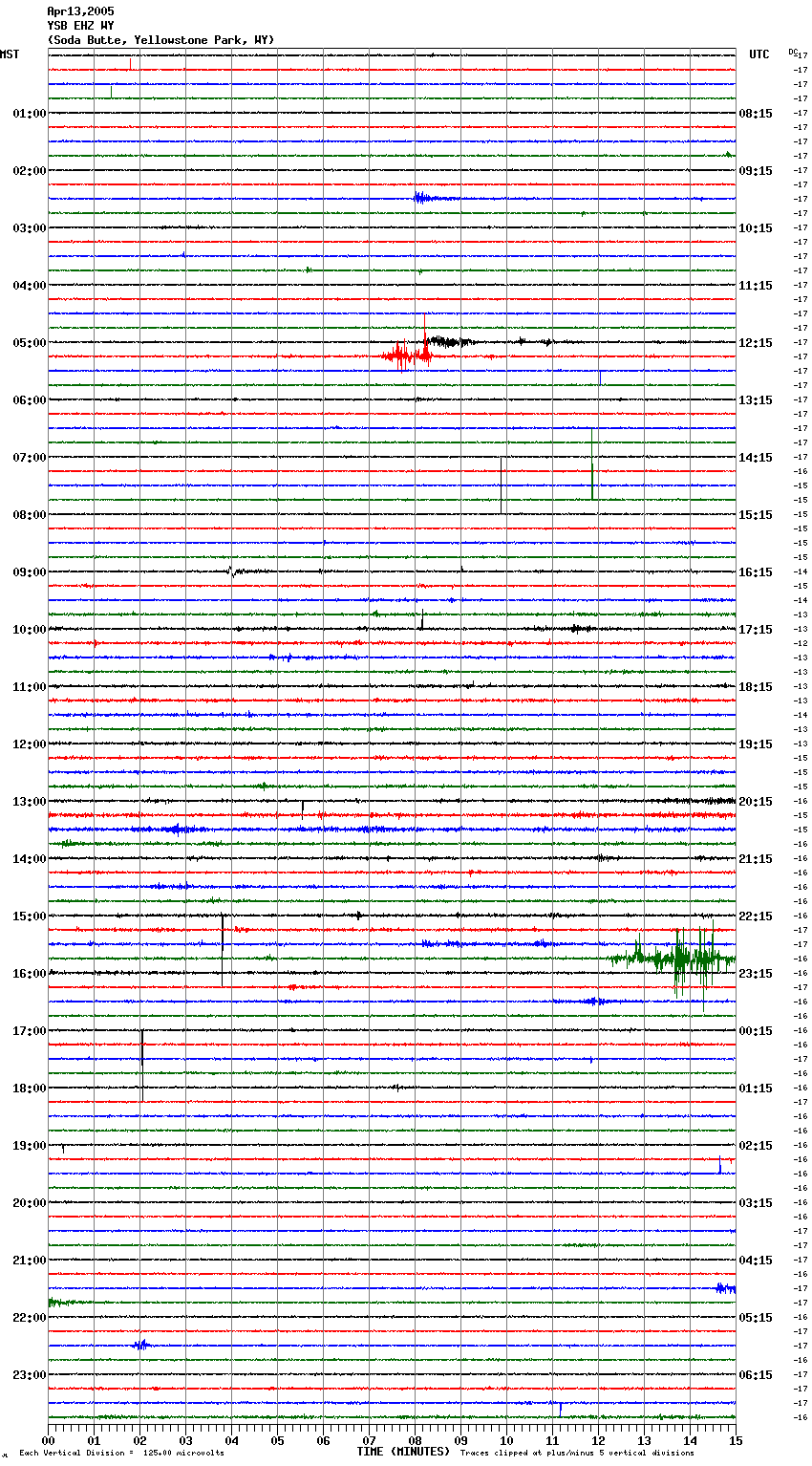Click the '00' minute tick label
The width and height of the screenshot is (812, 1466).
coord(48,1440)
